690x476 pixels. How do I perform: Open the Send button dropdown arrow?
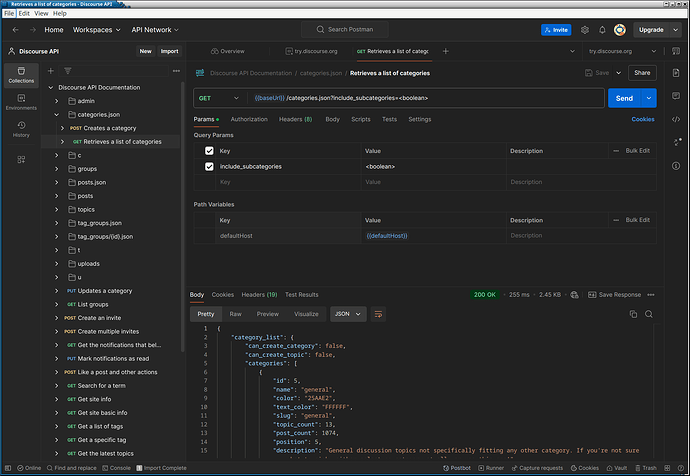click(649, 98)
